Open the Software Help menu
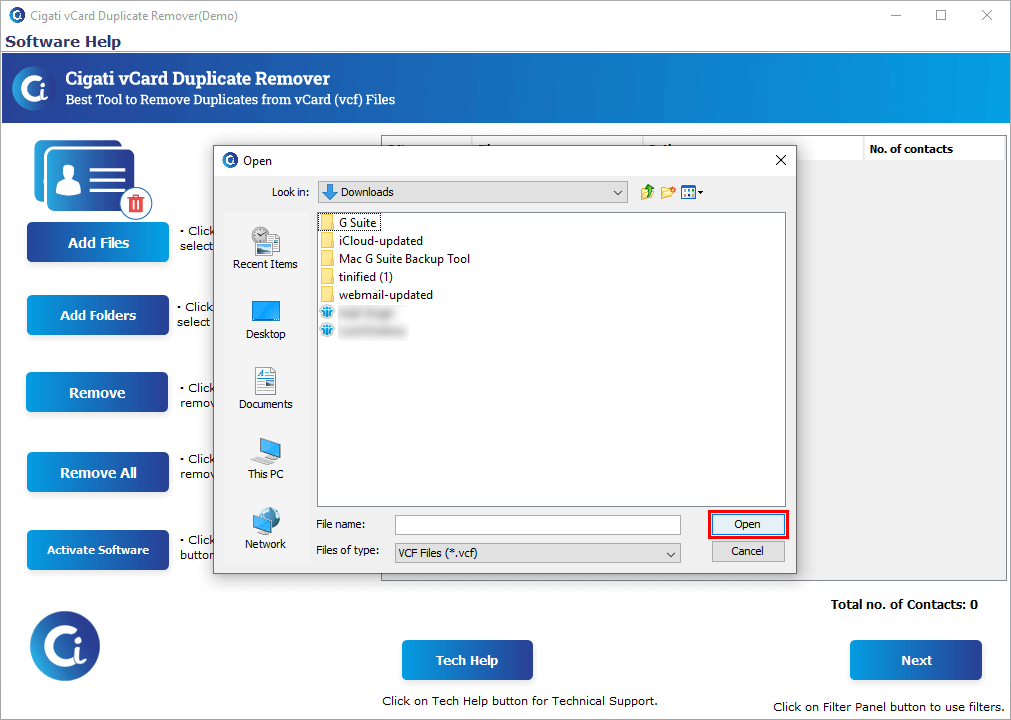 (63, 41)
